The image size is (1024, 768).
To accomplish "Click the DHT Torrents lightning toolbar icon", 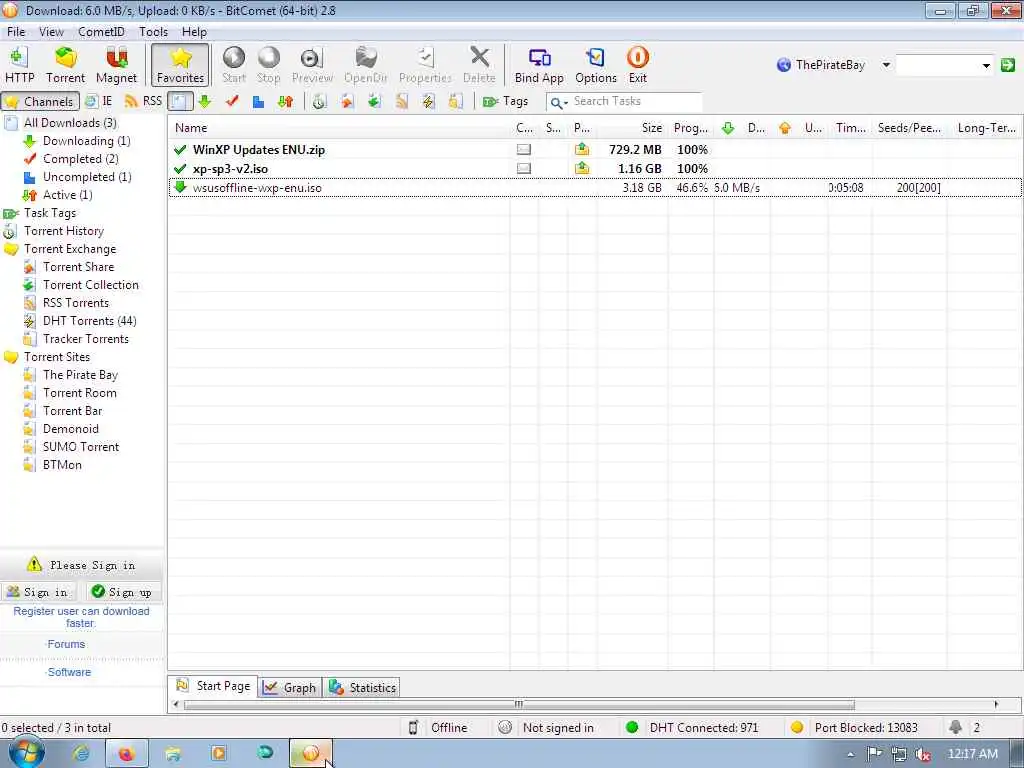I will click(428, 101).
